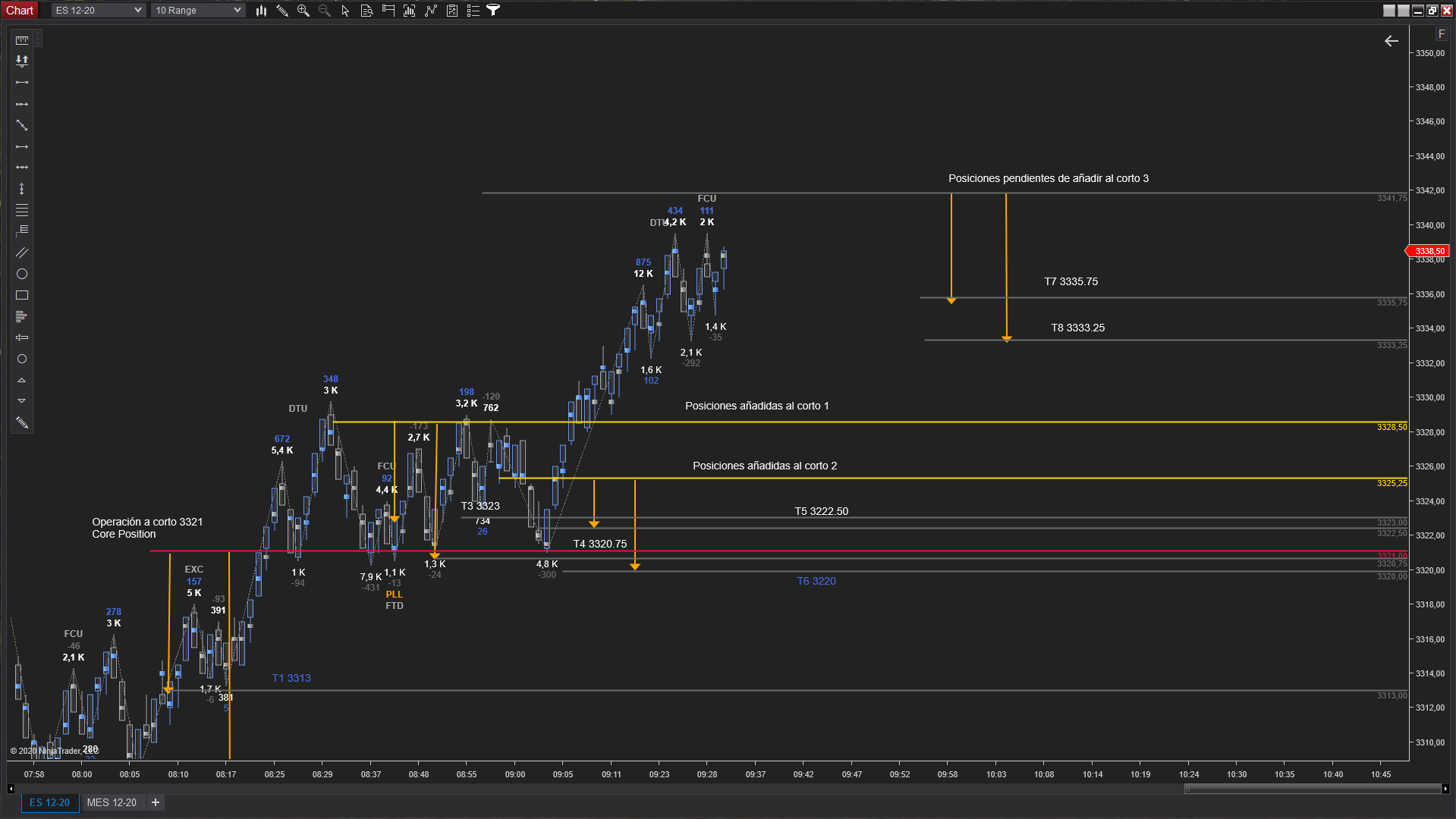Open the Indicators icon in toolbar
The height and width of the screenshot is (819, 1456).
point(410,11)
